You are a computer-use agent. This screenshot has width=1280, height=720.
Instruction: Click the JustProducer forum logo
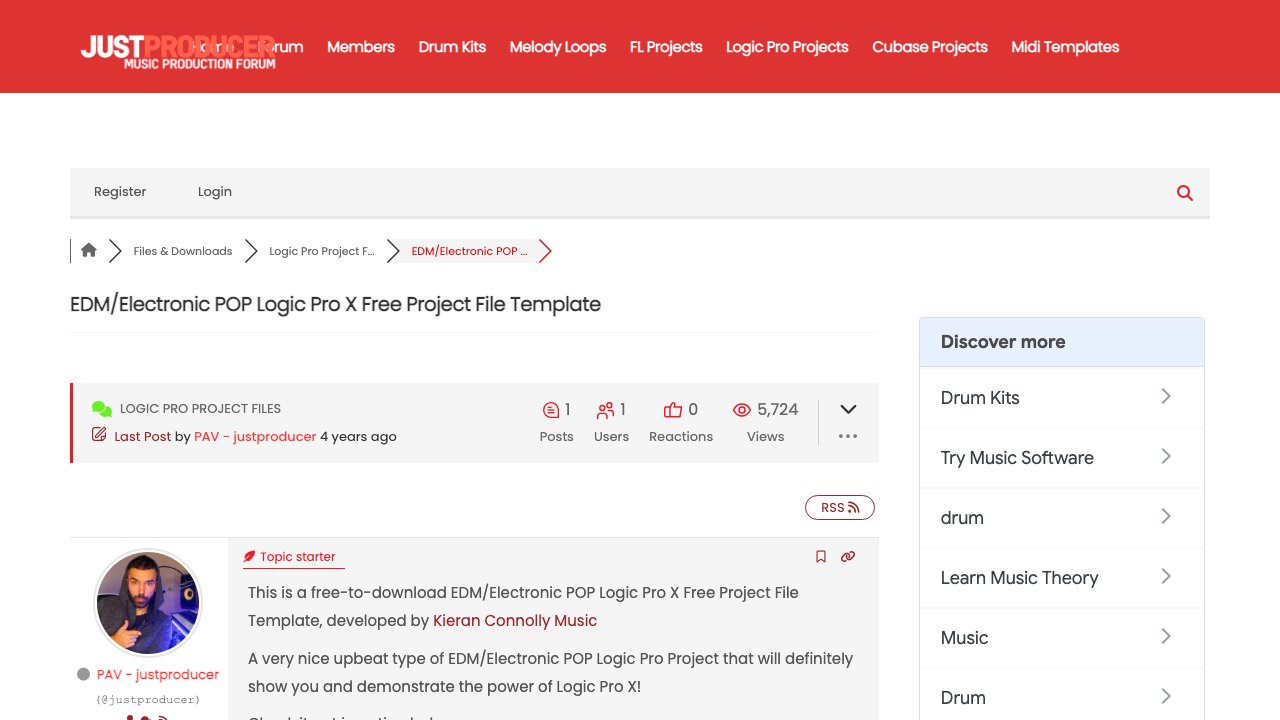(x=178, y=52)
